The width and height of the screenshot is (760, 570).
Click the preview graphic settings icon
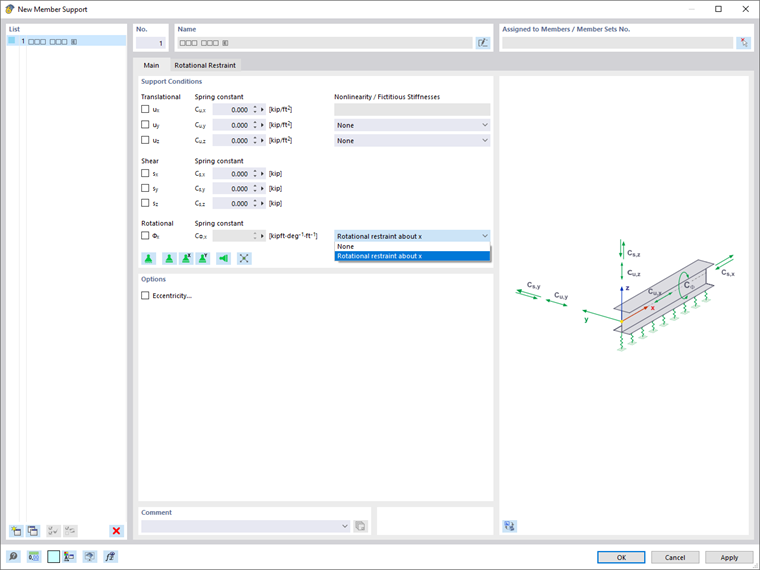(509, 526)
